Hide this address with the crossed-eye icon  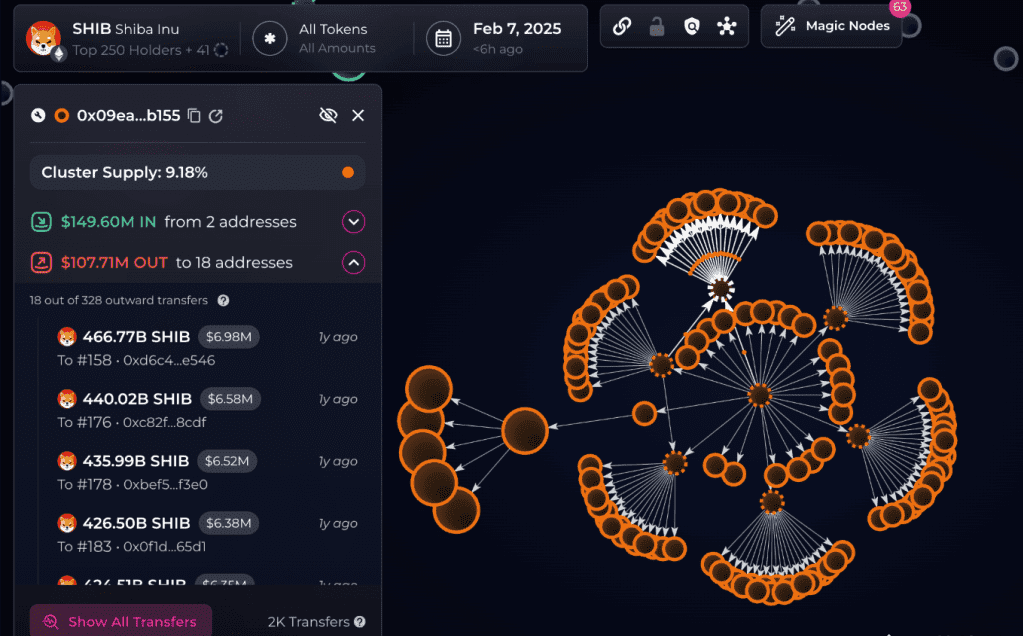(x=328, y=115)
